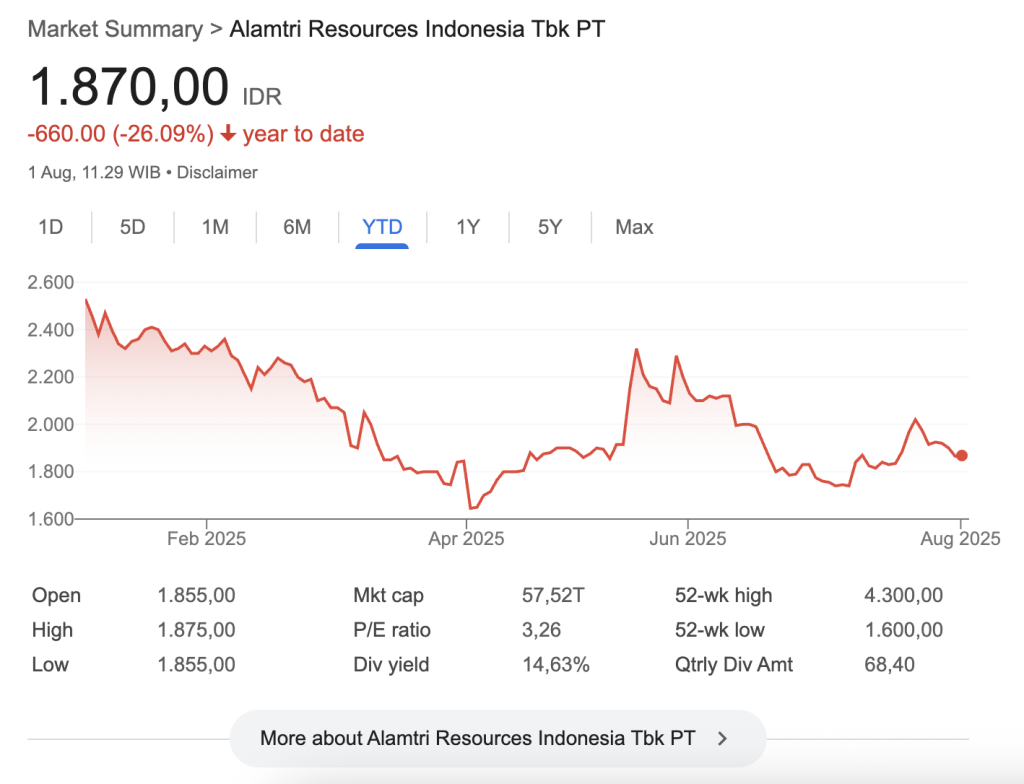Click the 1.870,00 current price

point(129,87)
